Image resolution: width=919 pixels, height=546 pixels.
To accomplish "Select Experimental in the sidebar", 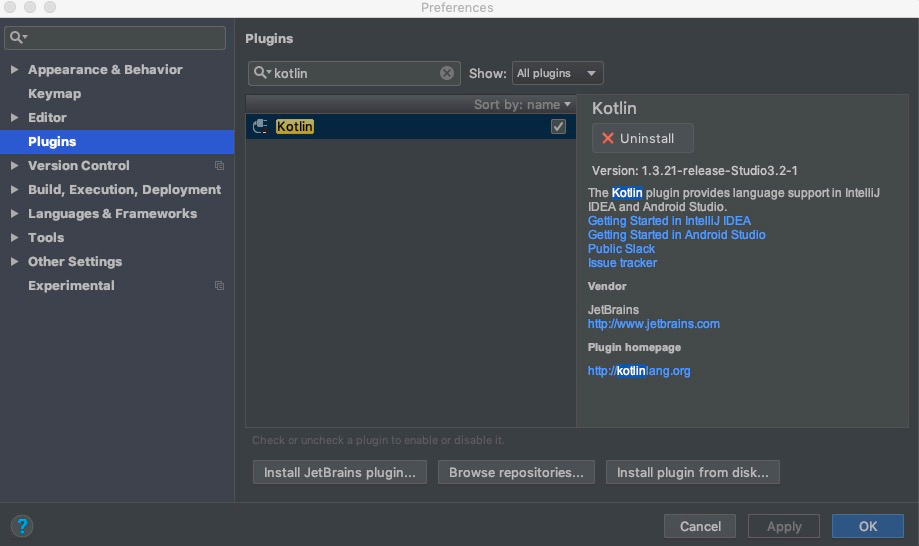I will pos(71,286).
